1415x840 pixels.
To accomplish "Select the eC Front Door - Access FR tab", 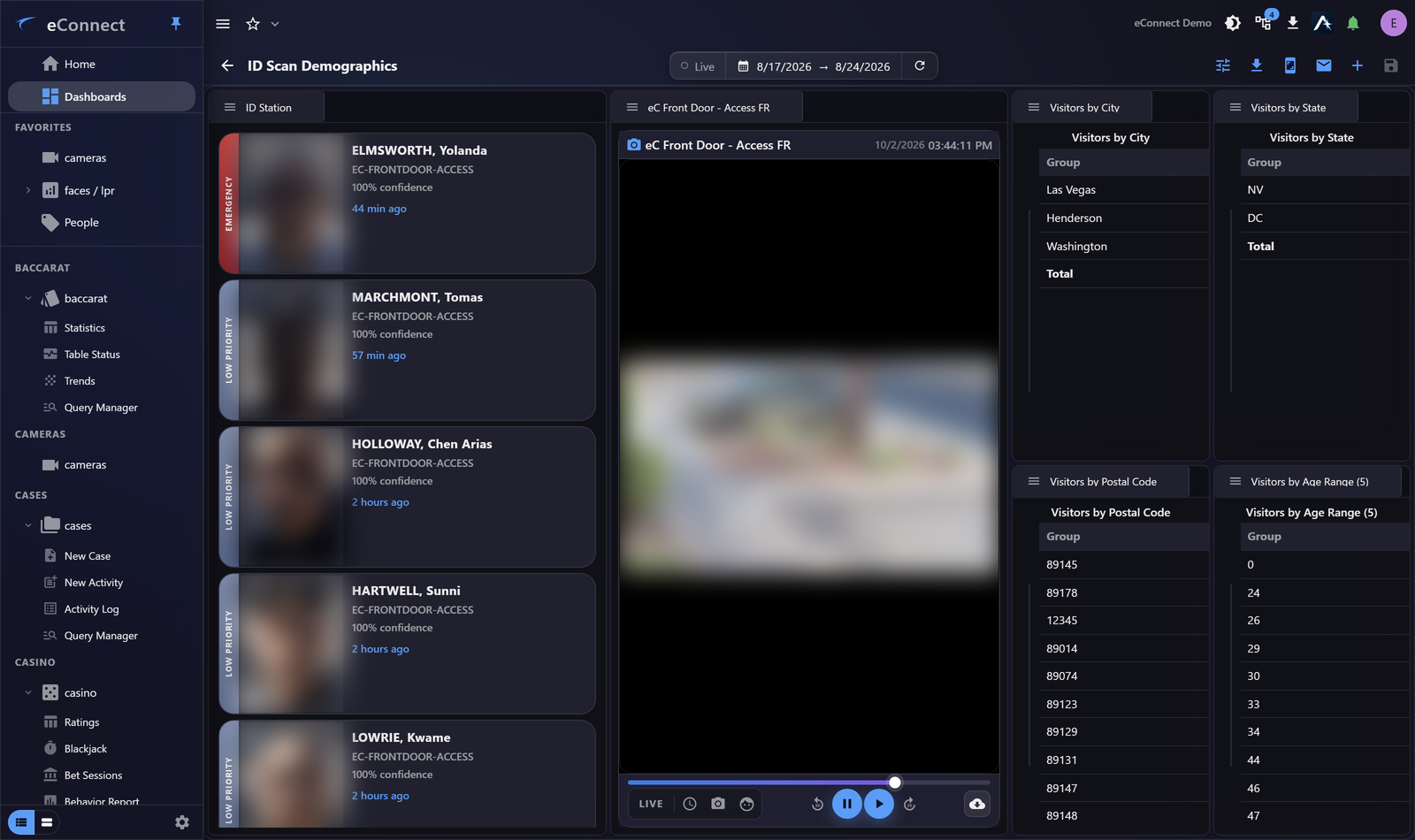I will point(708,107).
